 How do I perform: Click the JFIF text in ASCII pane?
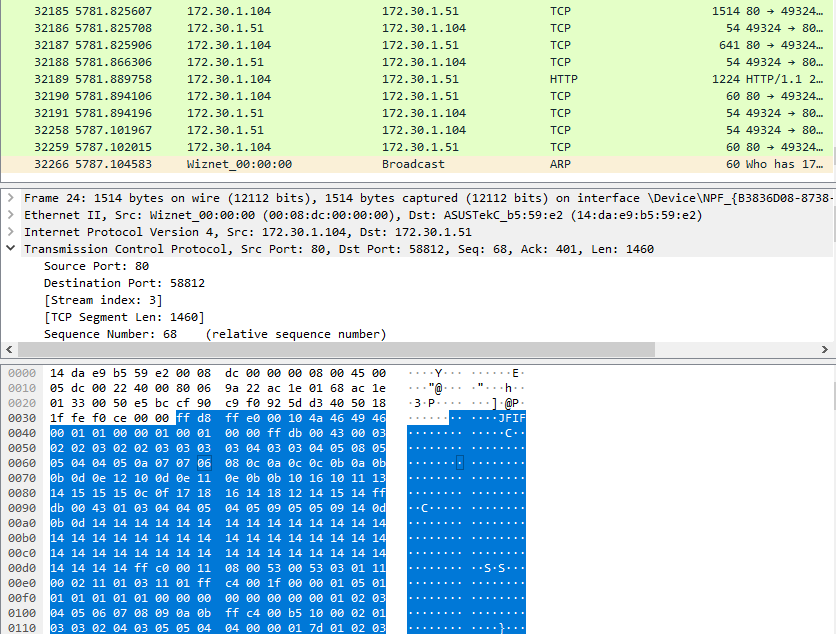(511, 418)
